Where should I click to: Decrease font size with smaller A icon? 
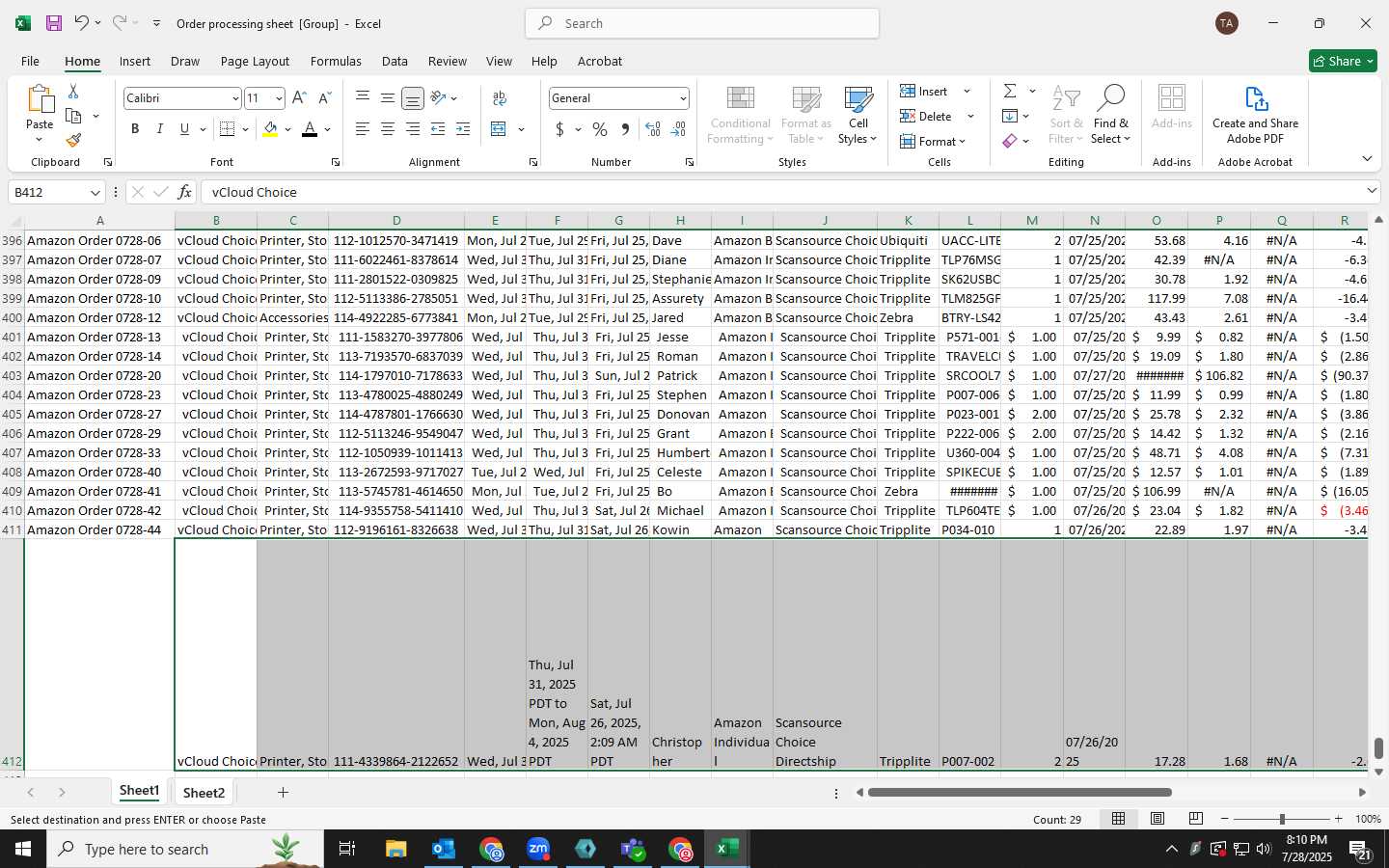(324, 98)
